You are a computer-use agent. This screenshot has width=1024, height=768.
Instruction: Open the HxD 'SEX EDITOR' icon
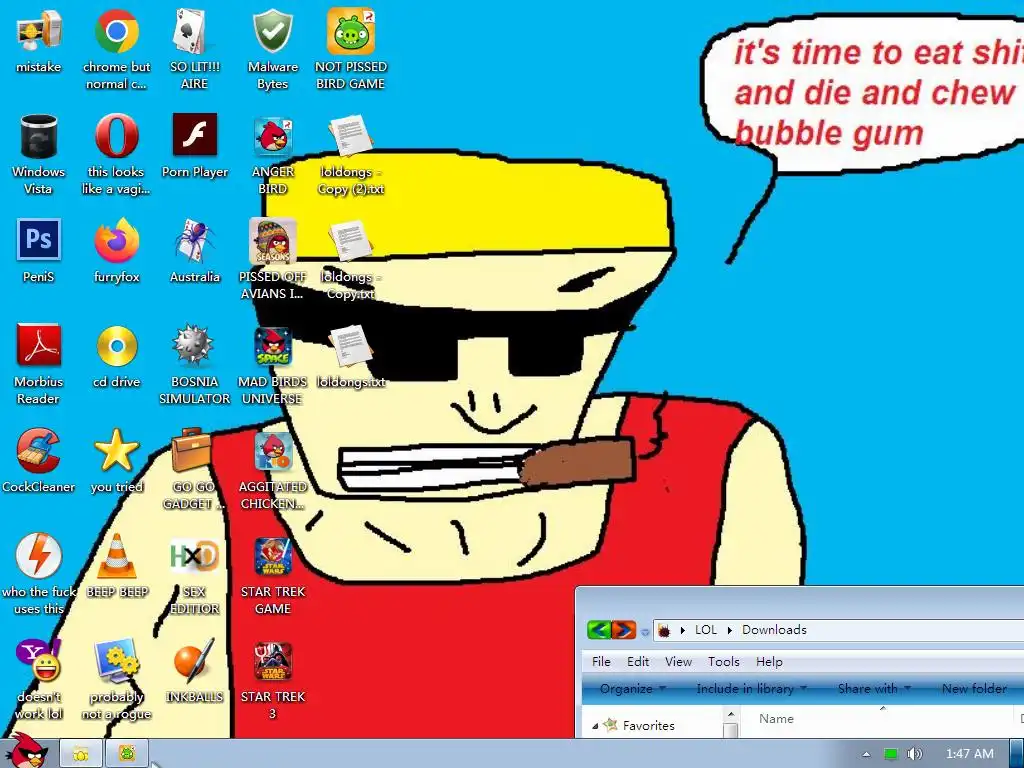(x=194, y=556)
